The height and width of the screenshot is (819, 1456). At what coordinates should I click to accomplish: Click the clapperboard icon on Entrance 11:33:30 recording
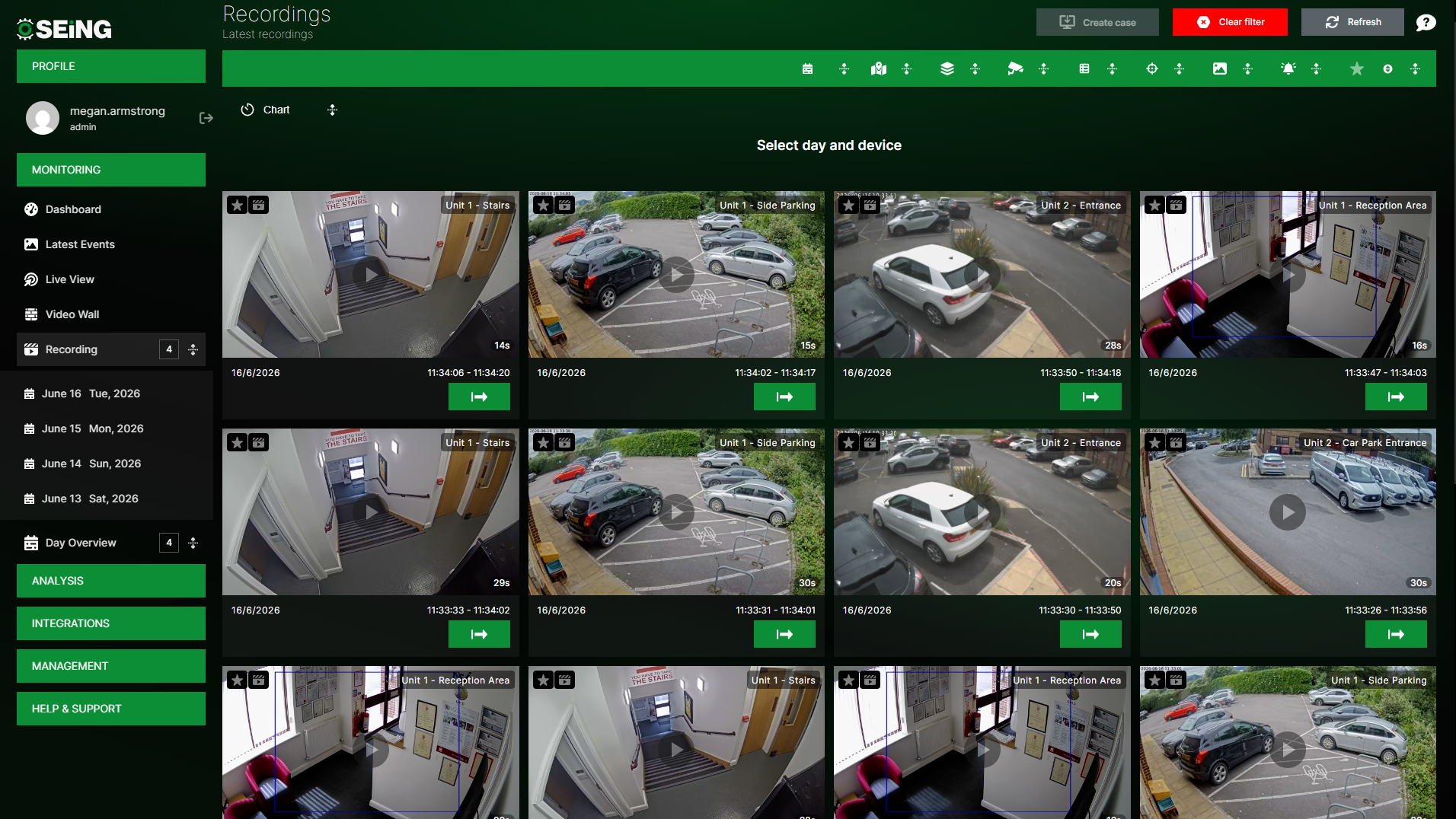click(x=870, y=442)
